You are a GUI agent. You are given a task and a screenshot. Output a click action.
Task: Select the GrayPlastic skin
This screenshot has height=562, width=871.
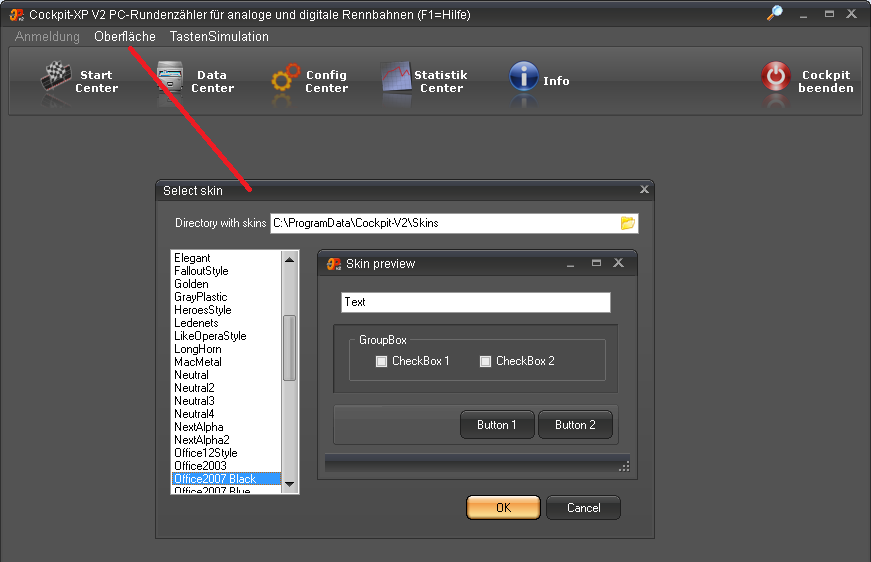coord(226,297)
